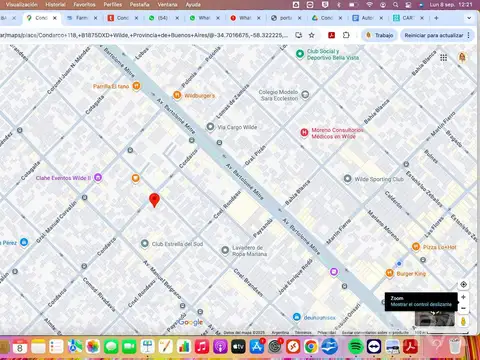Open map layers thumbnail
Viewport: 480px width, 360px height.
point(435,319)
